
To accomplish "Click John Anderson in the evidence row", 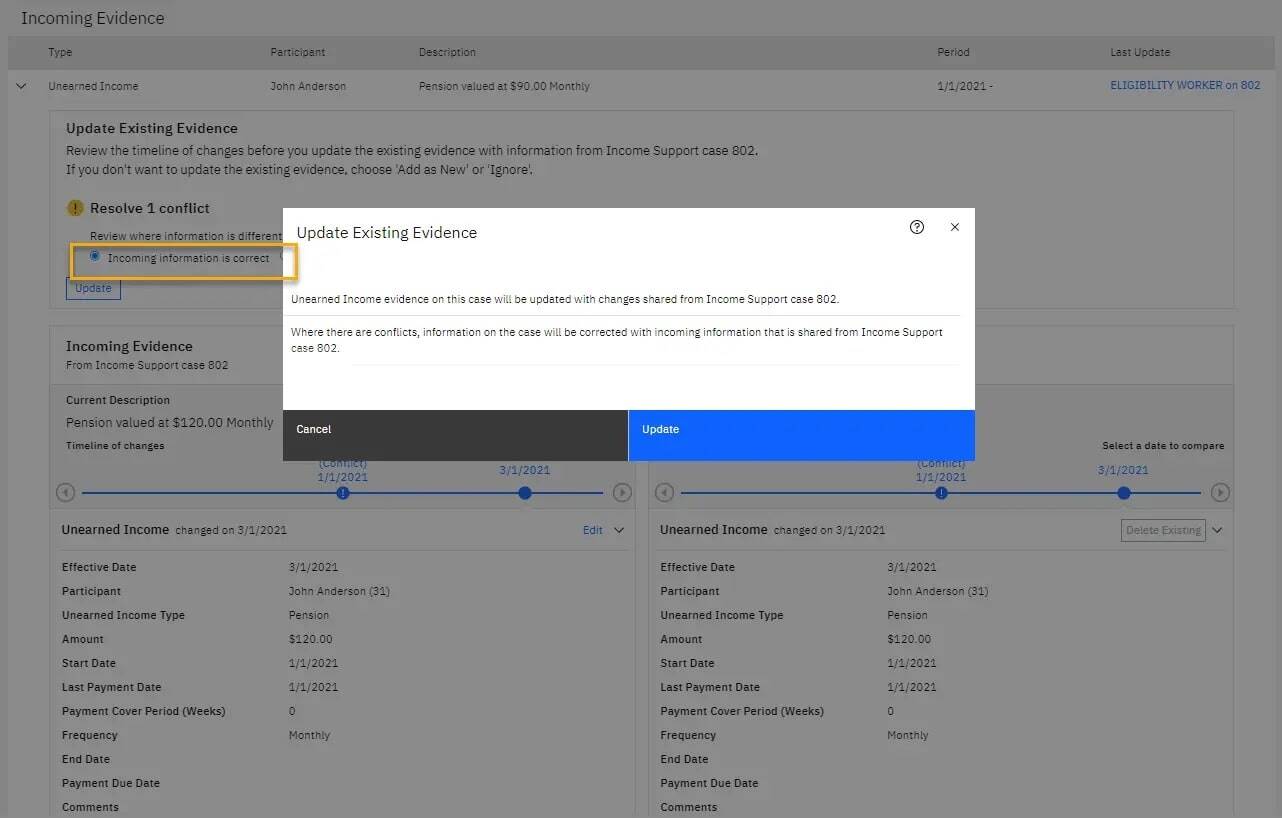I will [x=308, y=87].
